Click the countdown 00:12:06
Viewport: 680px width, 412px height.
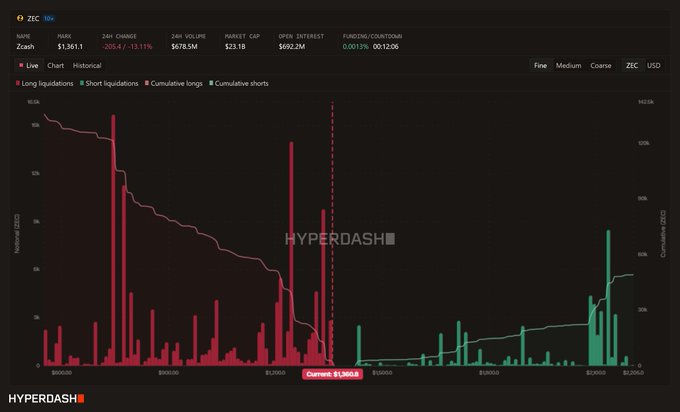tap(386, 46)
